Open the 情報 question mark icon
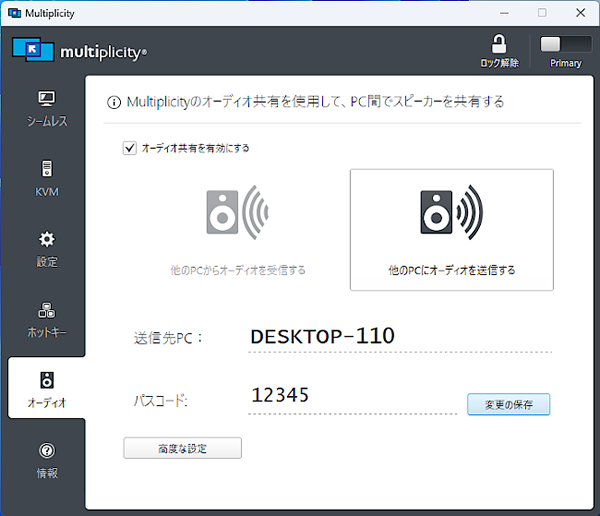 pos(46,451)
